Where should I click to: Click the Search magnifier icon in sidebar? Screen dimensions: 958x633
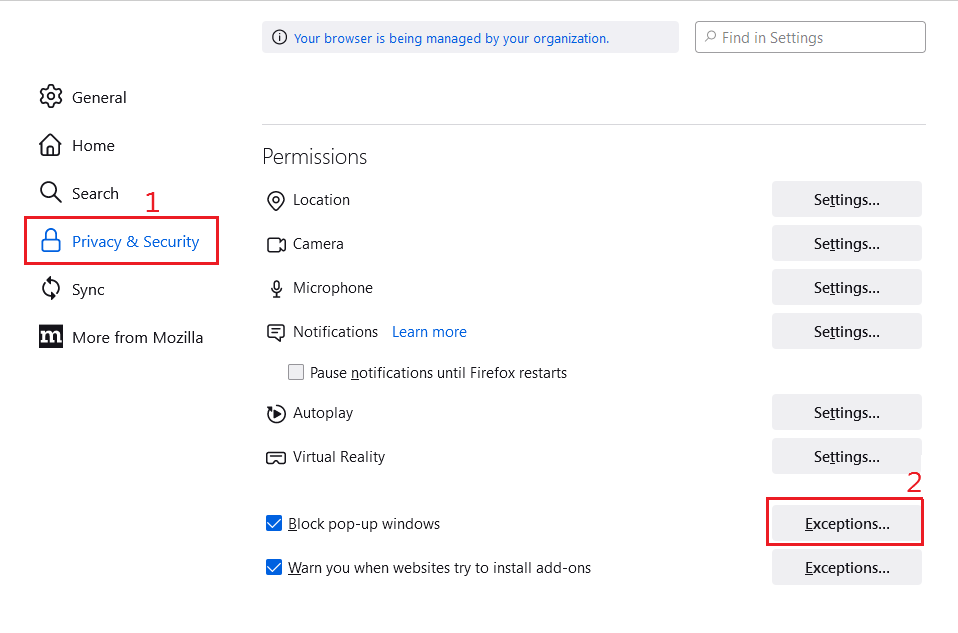click(x=50, y=192)
